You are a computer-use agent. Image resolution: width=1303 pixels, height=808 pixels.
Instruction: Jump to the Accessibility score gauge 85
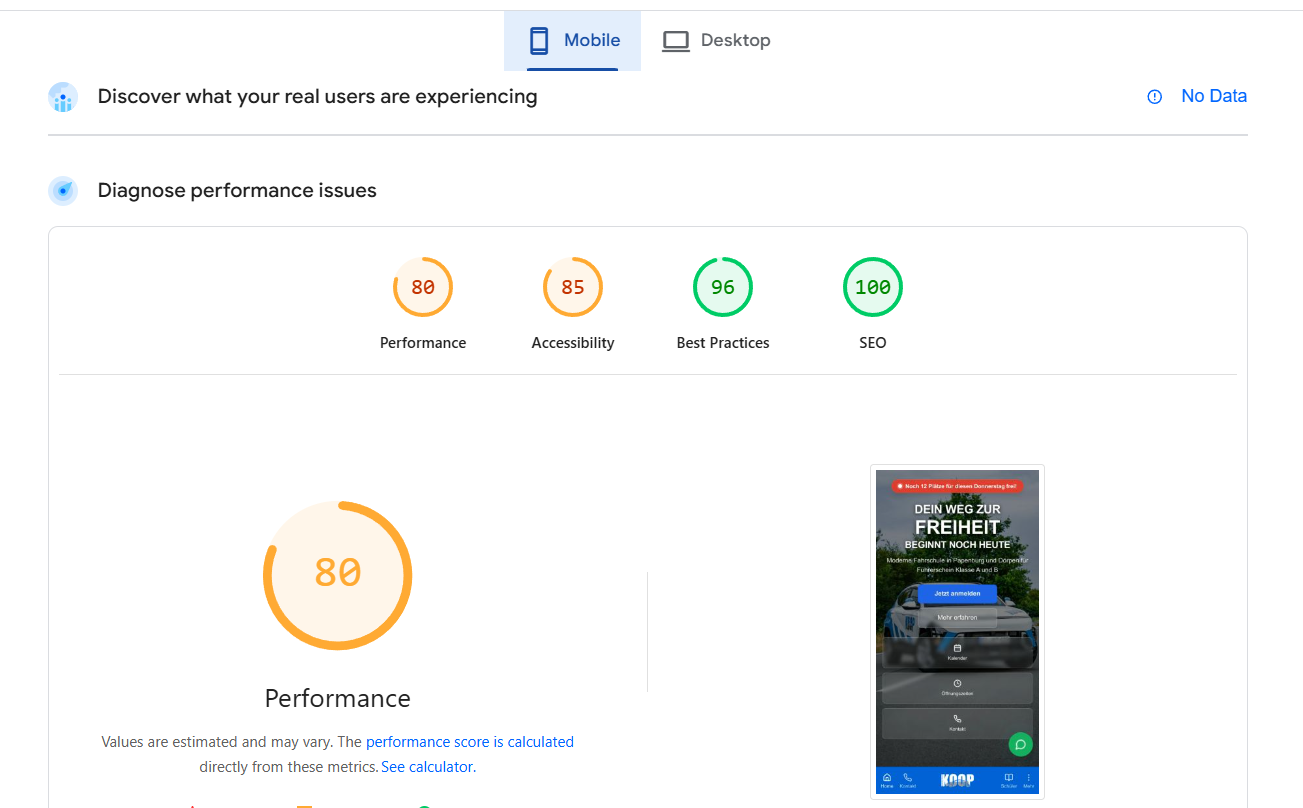573,288
